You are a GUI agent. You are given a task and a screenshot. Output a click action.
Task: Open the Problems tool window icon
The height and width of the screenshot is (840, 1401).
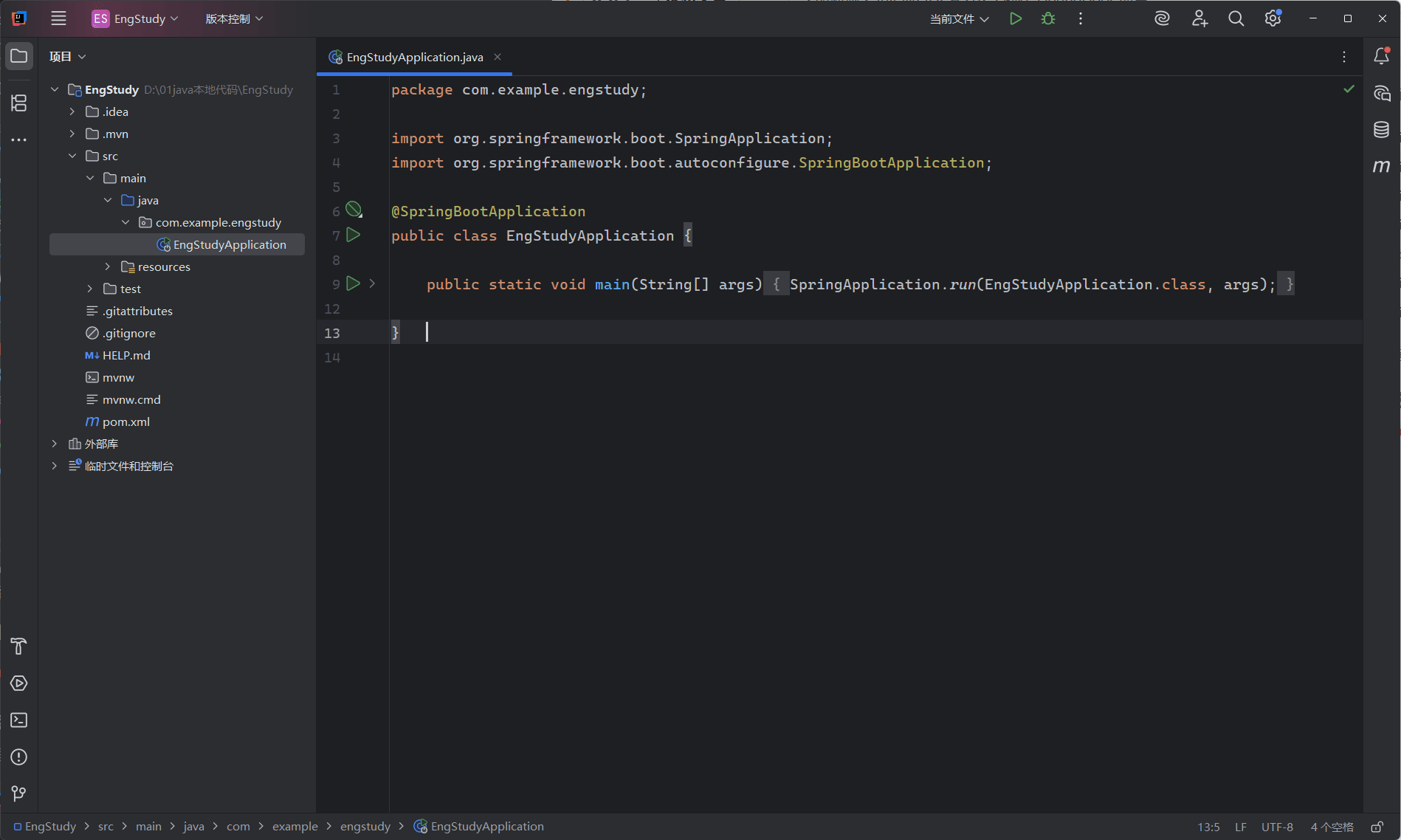pyautogui.click(x=19, y=757)
